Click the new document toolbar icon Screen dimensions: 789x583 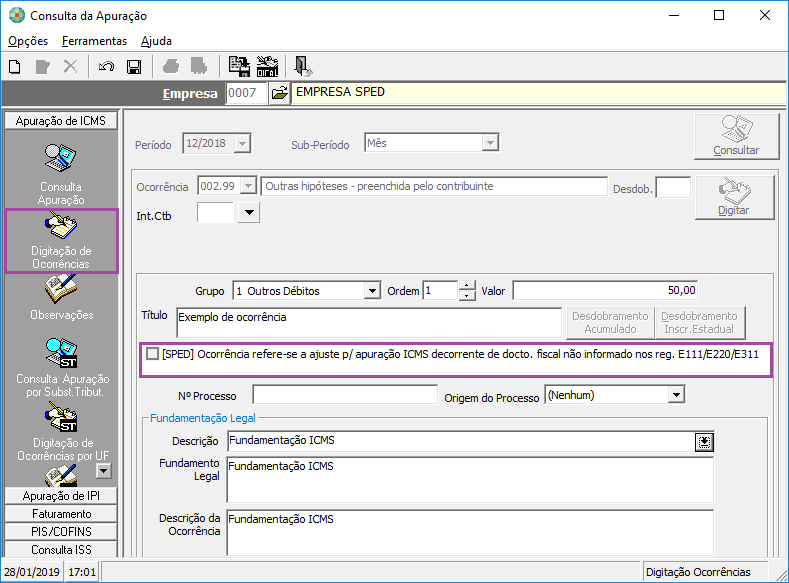tap(15, 67)
